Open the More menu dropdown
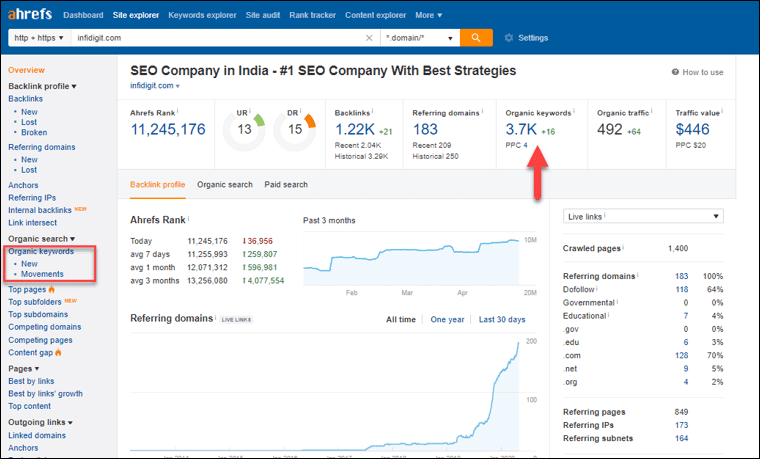 tap(428, 15)
